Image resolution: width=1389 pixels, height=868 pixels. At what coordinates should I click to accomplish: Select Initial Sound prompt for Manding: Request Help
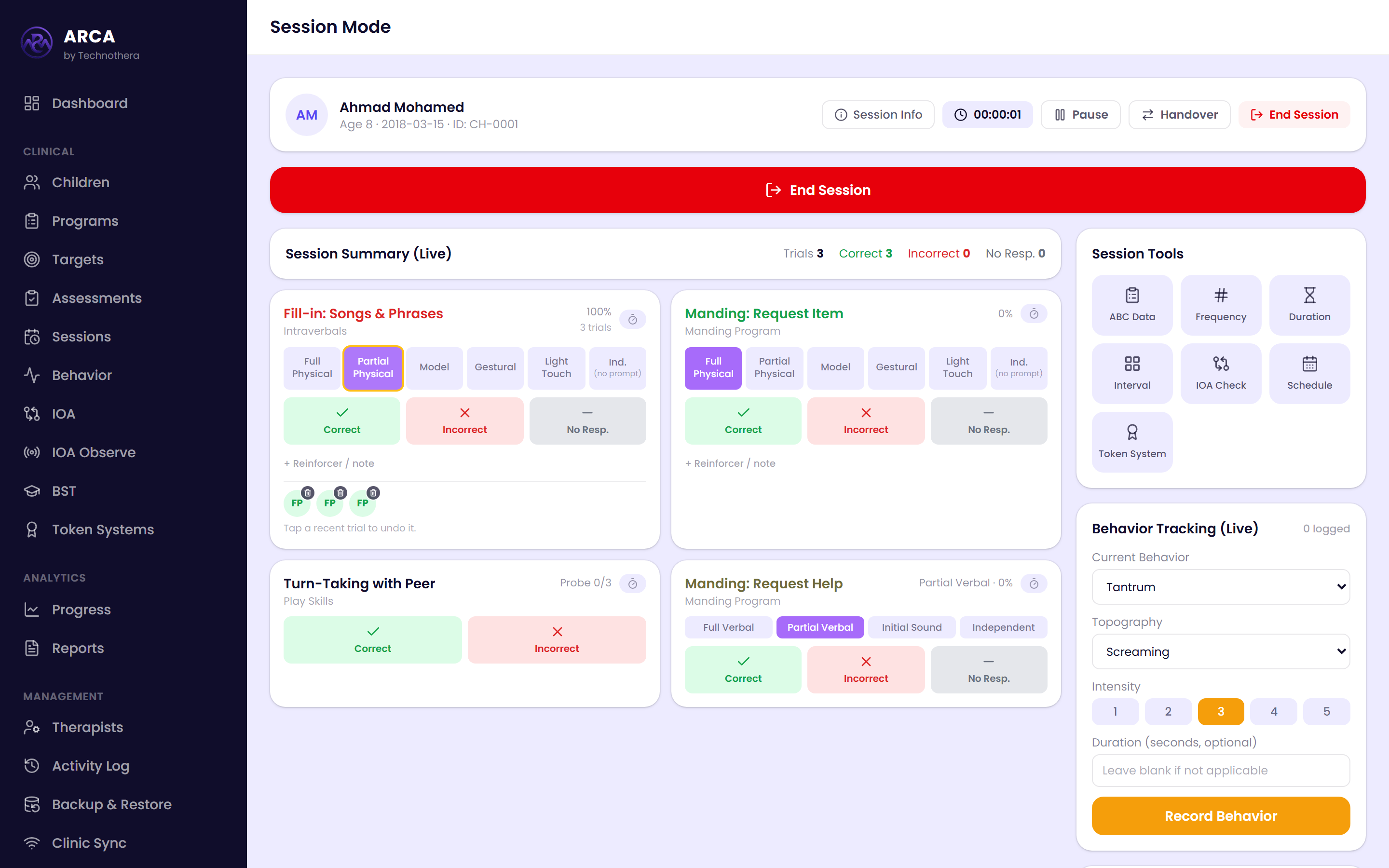912,627
